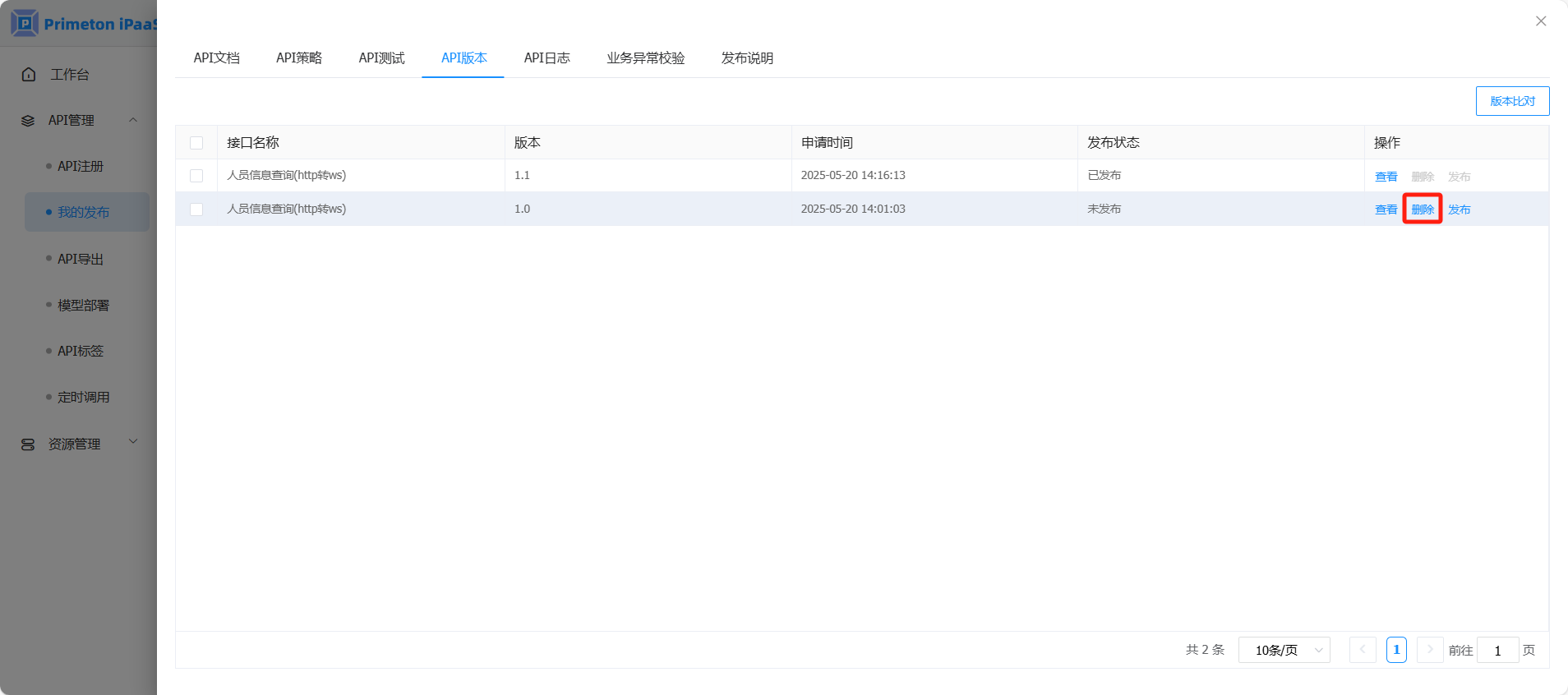Screen dimensions: 1568x695
Task: Go to next page arrow
Action: click(1430, 650)
